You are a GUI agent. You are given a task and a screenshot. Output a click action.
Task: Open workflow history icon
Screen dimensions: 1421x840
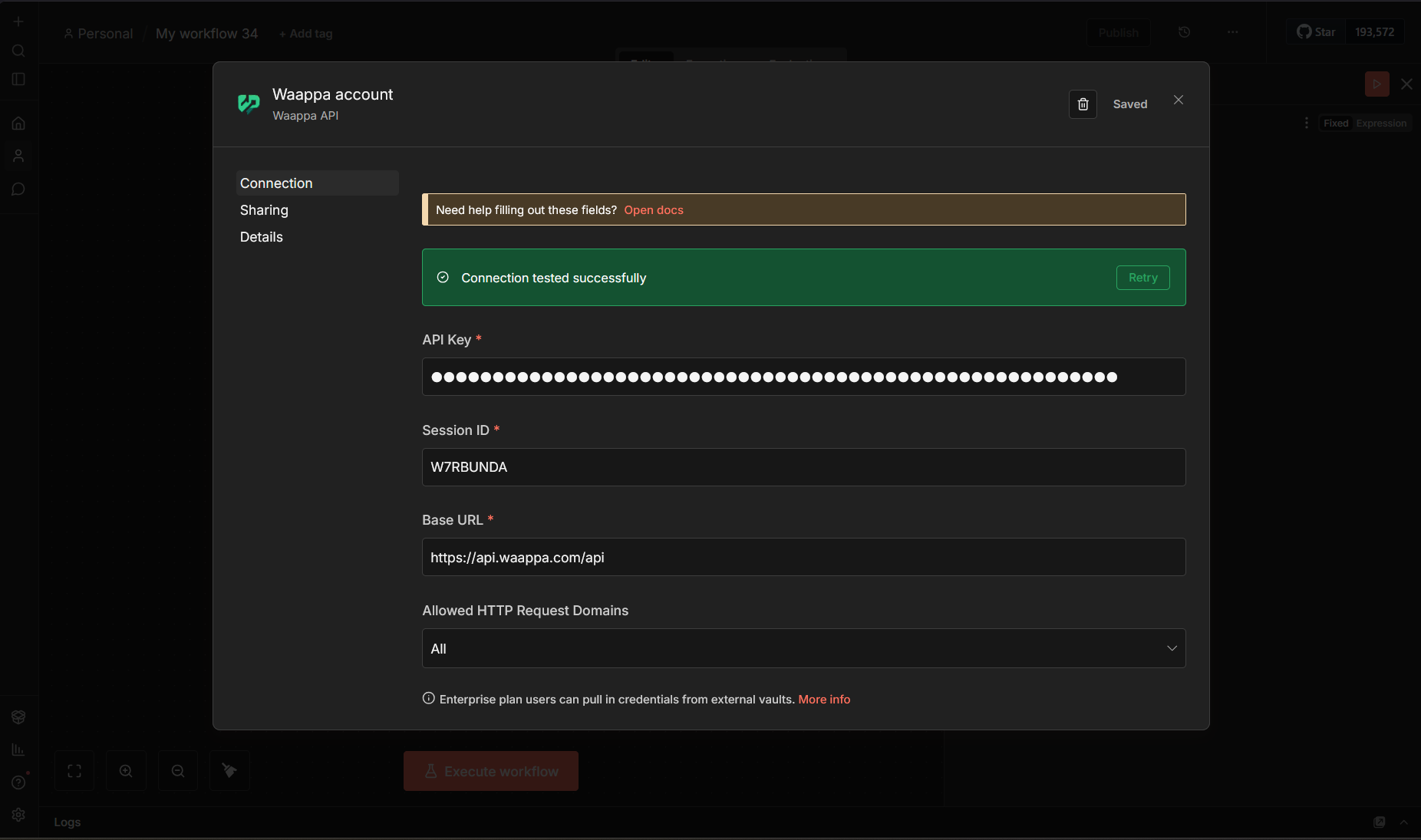(1184, 32)
